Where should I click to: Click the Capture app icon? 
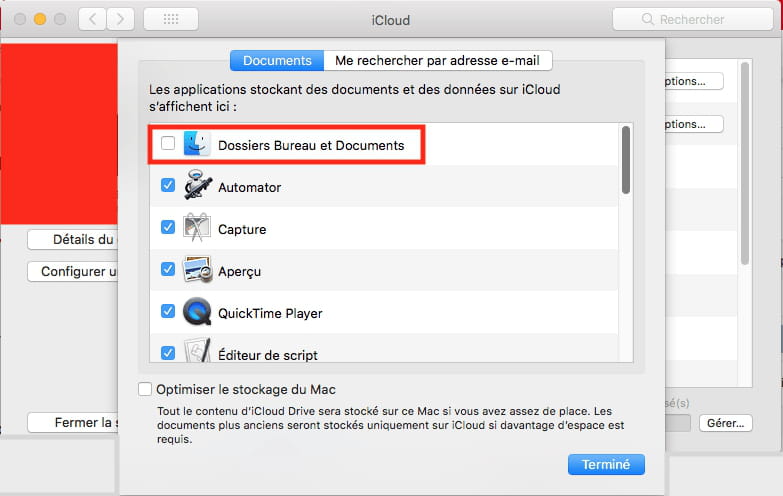click(197, 229)
